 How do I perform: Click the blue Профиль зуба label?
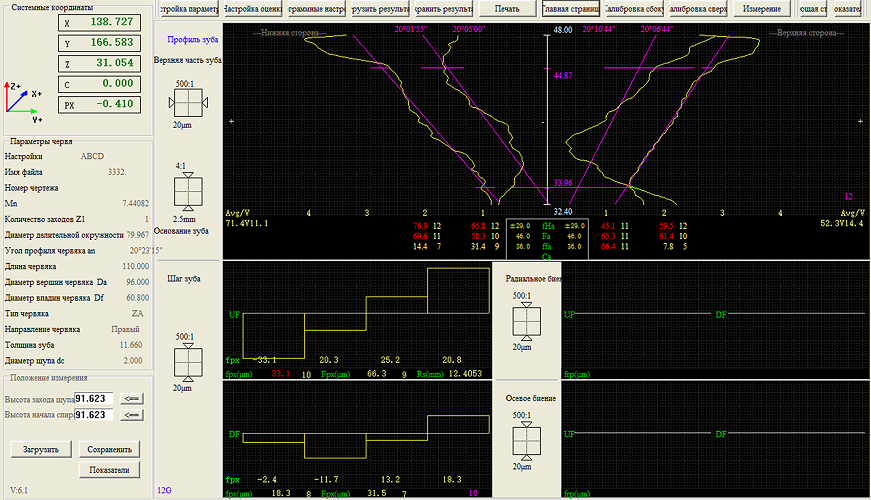point(193,40)
